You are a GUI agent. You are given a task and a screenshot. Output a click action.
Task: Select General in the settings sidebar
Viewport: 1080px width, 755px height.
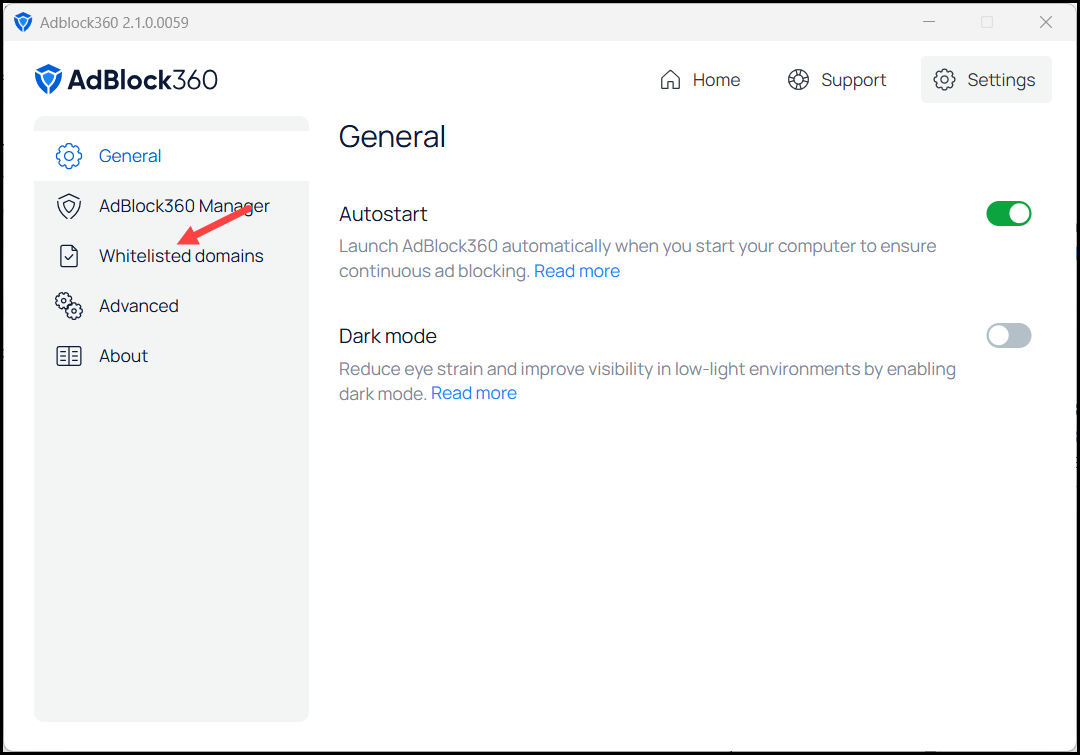(172, 156)
